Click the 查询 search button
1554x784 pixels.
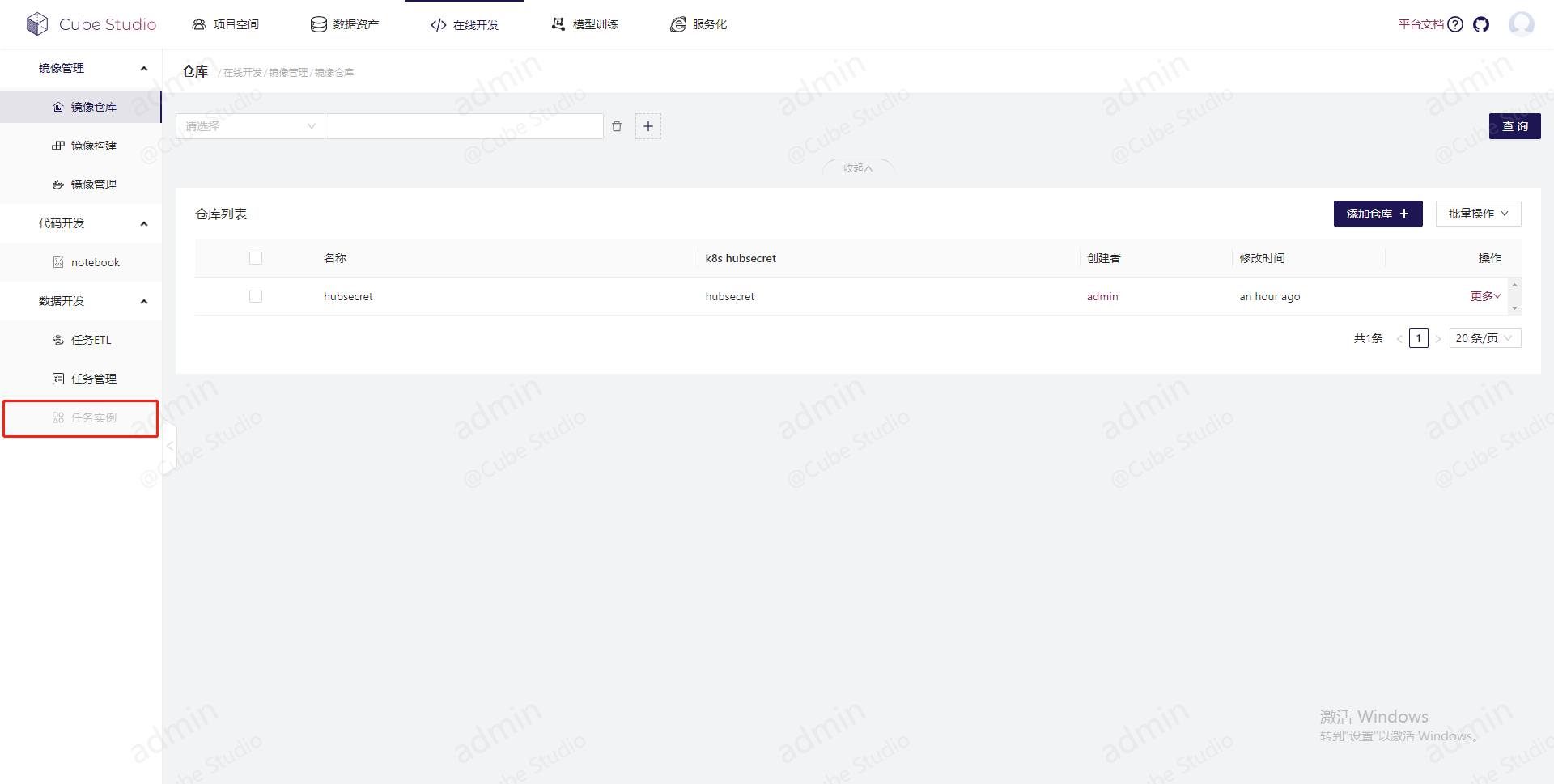click(1515, 126)
